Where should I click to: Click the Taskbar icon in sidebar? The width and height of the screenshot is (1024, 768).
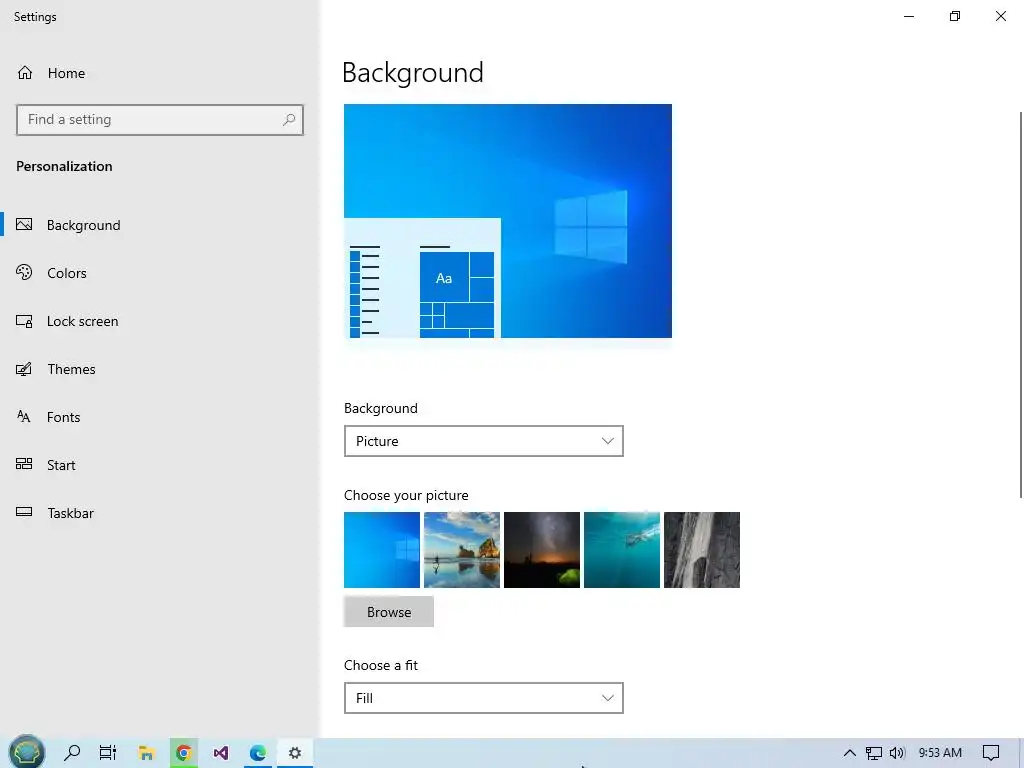tap(24, 512)
